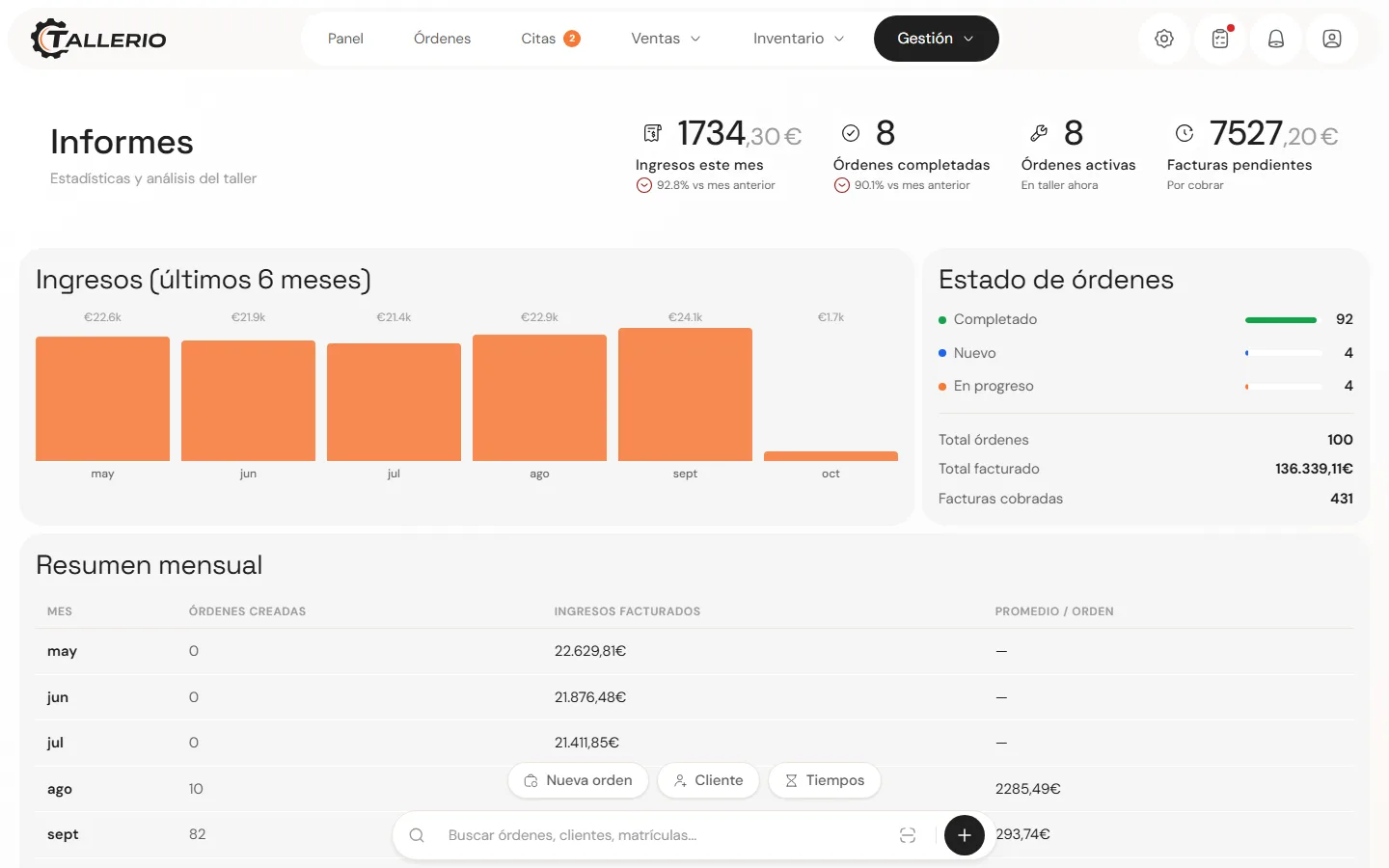The image size is (1389, 868).
Task: Click the Completado progress bar
Action: pos(1284,319)
